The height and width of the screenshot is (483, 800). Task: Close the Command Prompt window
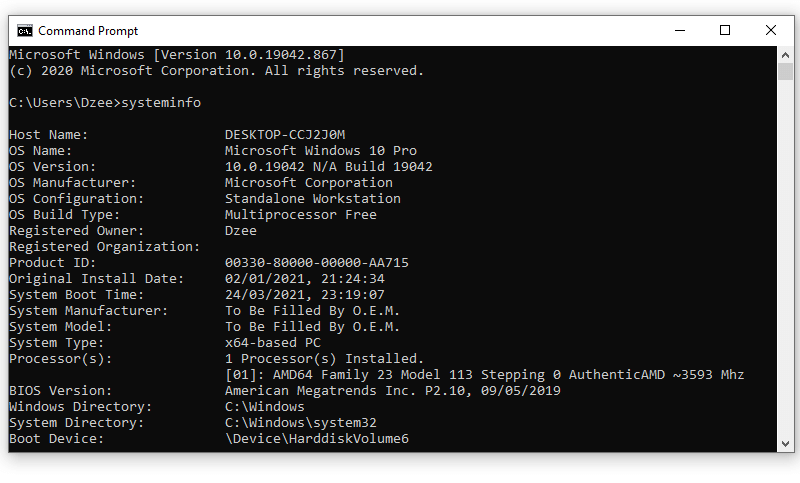tap(770, 31)
